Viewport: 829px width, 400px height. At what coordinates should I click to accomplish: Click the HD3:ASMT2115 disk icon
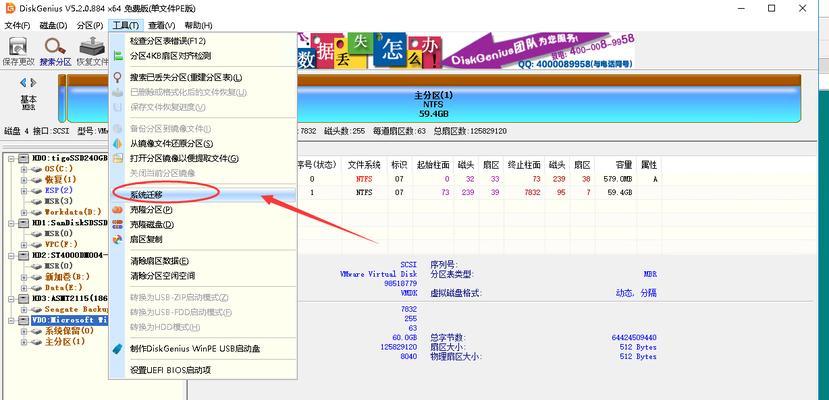(24, 299)
